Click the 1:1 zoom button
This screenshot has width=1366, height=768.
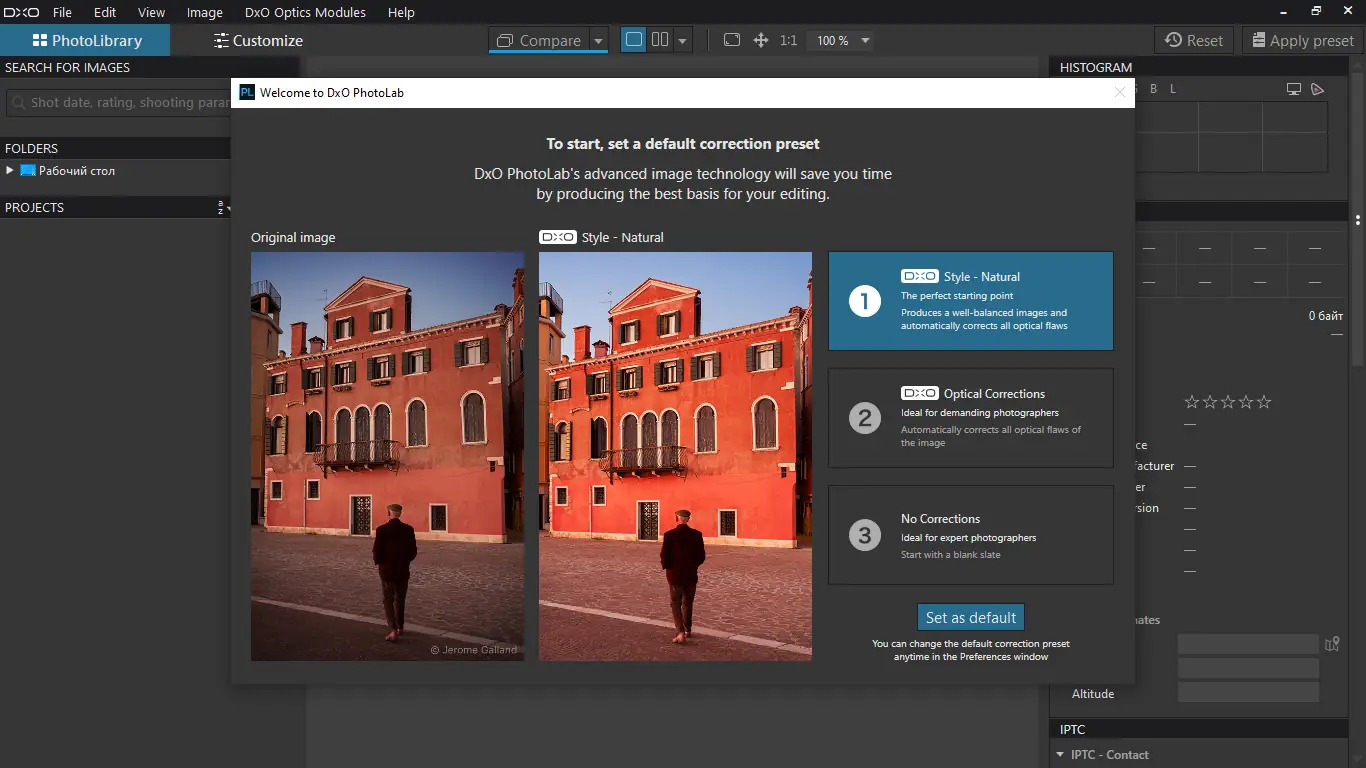(x=788, y=41)
